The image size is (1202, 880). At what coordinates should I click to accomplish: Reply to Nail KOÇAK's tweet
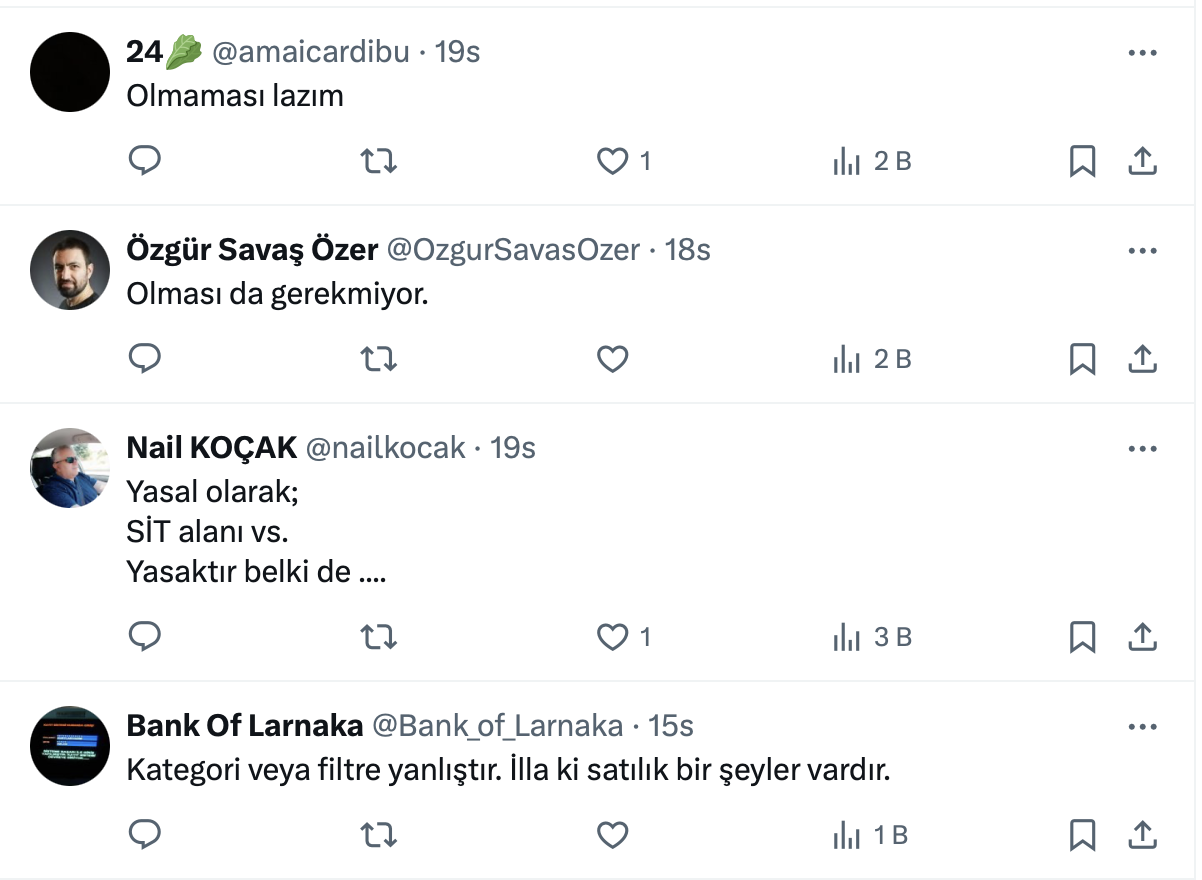[145, 636]
